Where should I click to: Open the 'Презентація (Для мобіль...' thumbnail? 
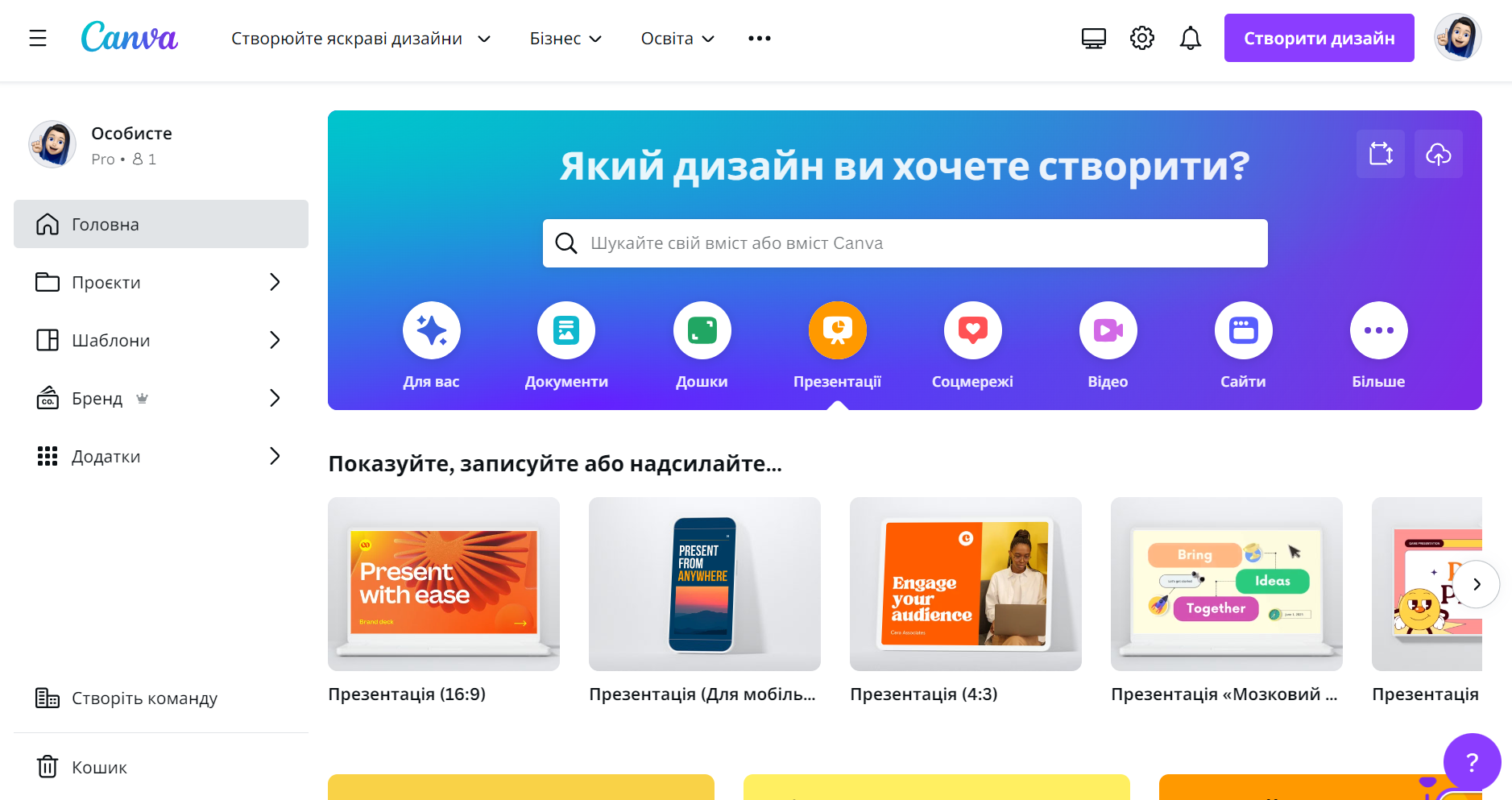click(x=705, y=584)
